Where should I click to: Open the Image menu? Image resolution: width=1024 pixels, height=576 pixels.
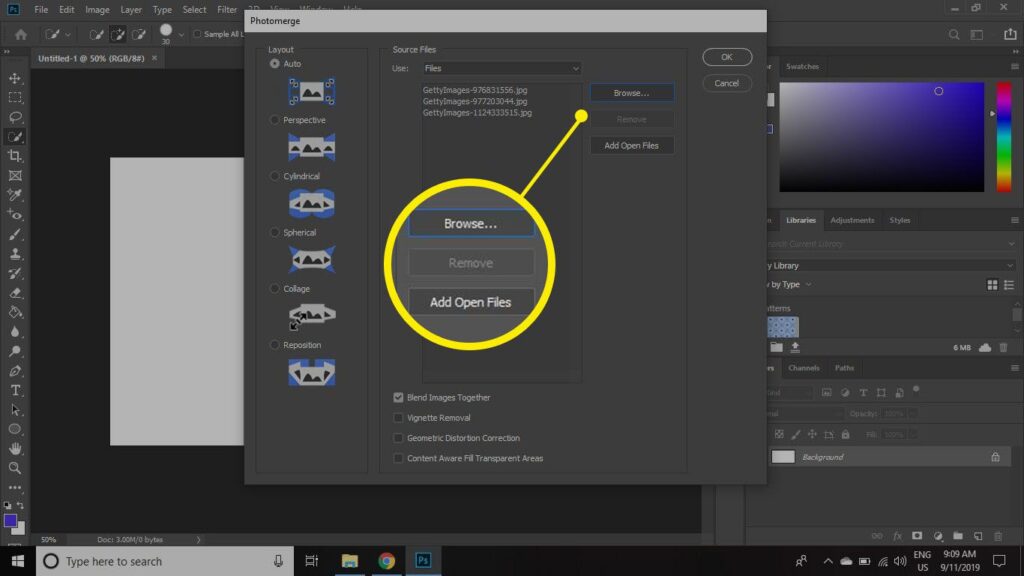pos(97,10)
